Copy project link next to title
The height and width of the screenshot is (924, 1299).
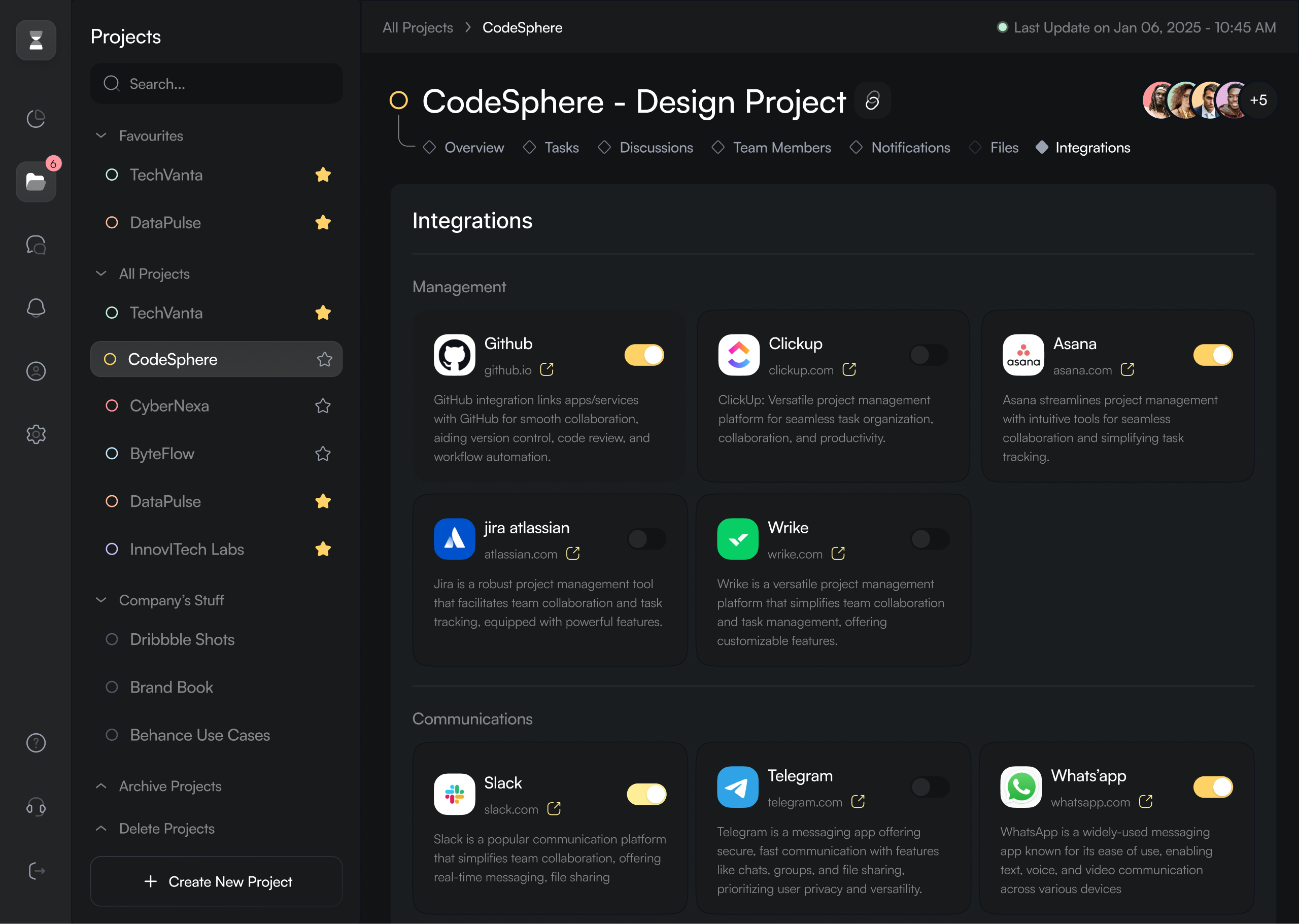point(873,100)
